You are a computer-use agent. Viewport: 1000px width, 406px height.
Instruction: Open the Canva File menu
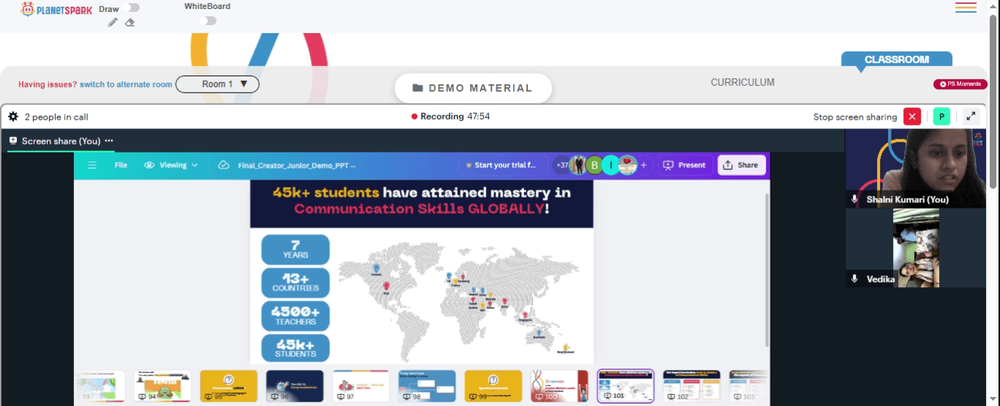(x=121, y=165)
